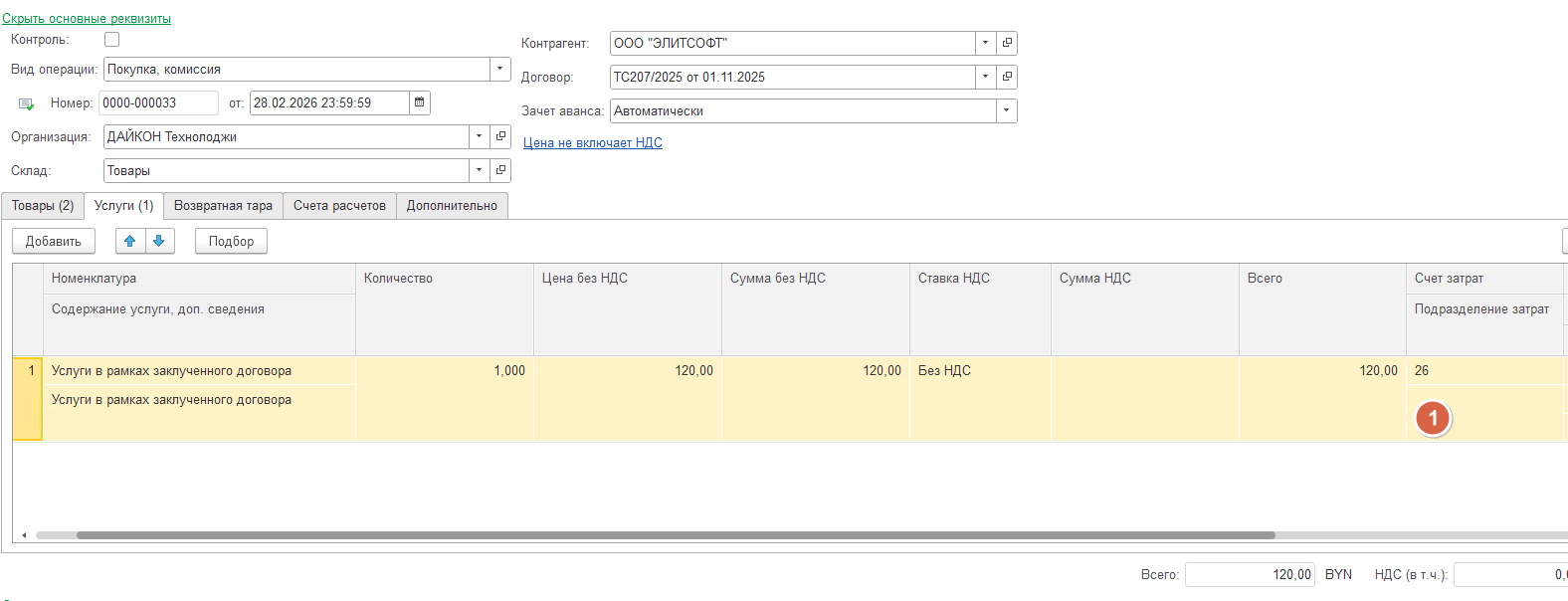Move row down with blue arrow
1568x601 pixels.
(x=159, y=241)
